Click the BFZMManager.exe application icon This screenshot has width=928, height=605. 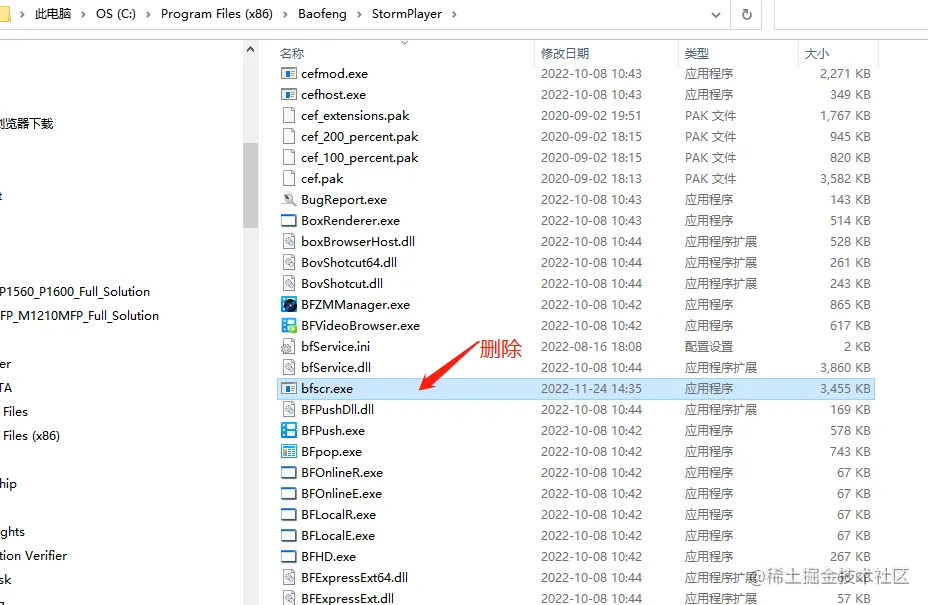click(x=289, y=305)
